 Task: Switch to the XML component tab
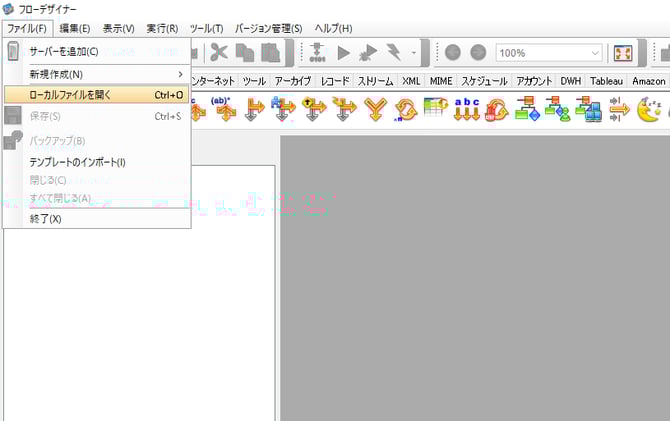411,81
